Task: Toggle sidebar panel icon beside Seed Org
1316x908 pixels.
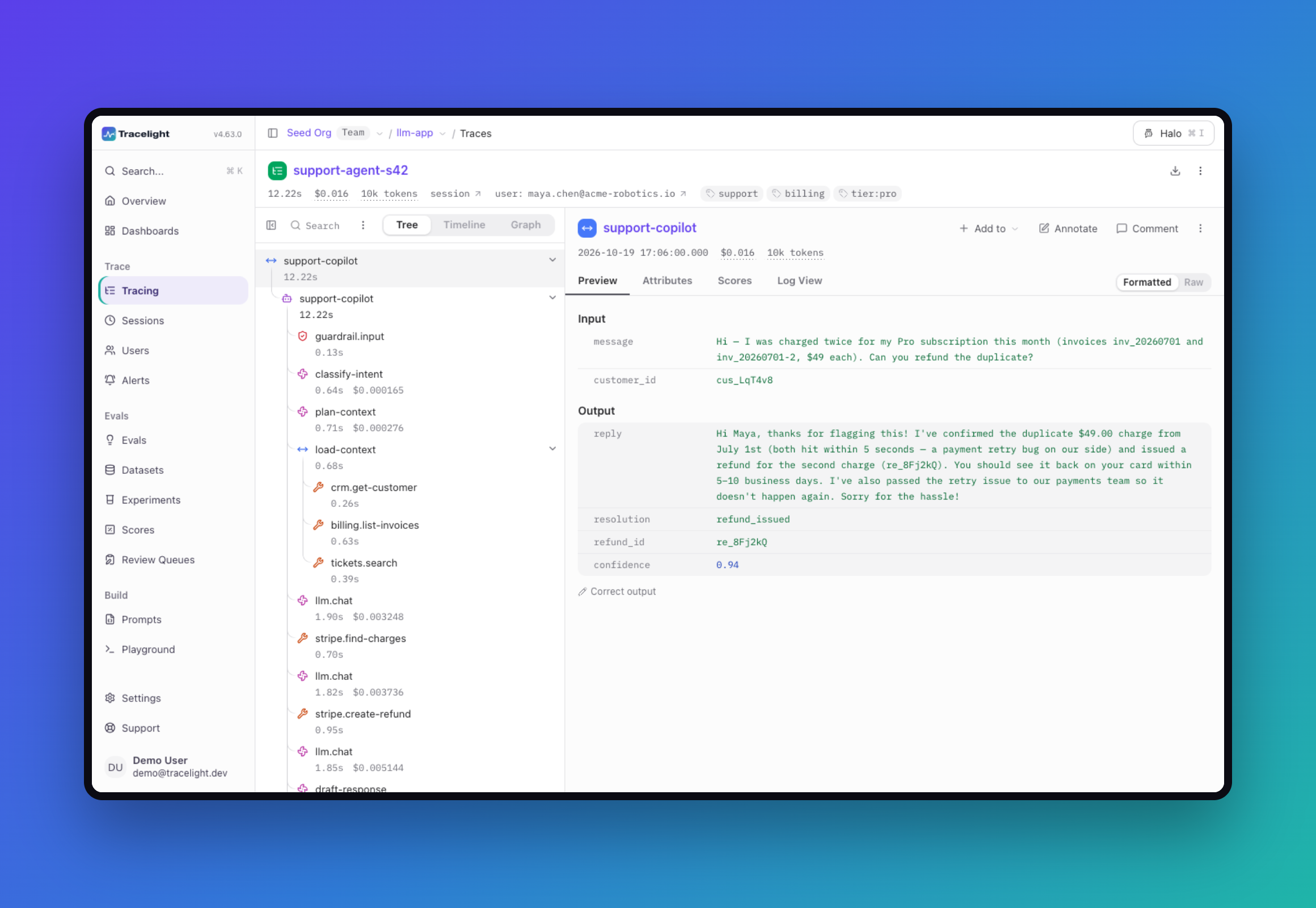Action: [272, 133]
